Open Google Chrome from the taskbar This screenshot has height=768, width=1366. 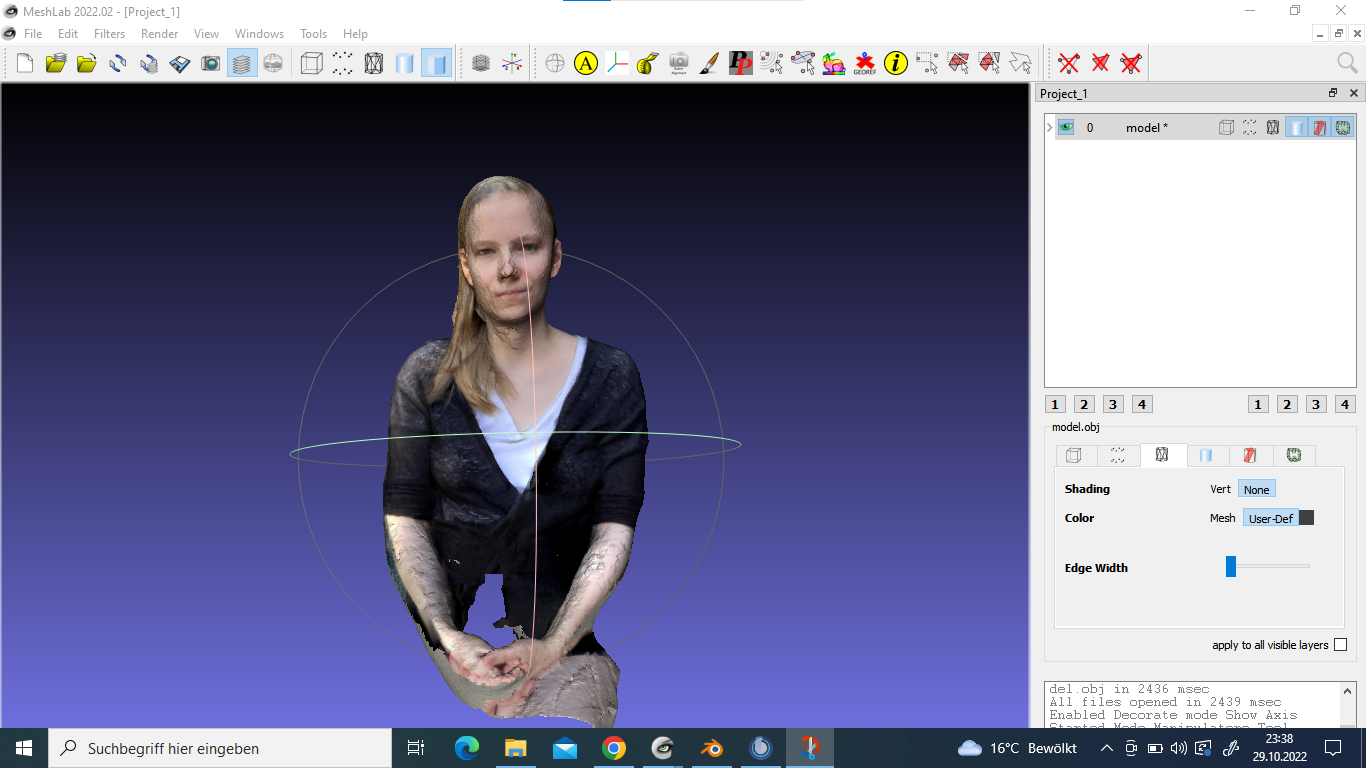tap(614, 748)
